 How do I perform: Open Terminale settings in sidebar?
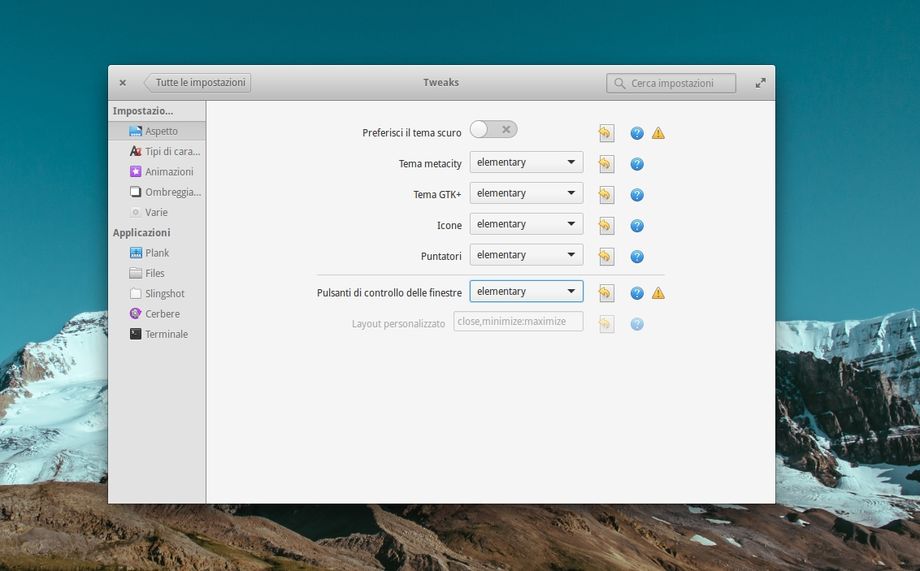(165, 334)
